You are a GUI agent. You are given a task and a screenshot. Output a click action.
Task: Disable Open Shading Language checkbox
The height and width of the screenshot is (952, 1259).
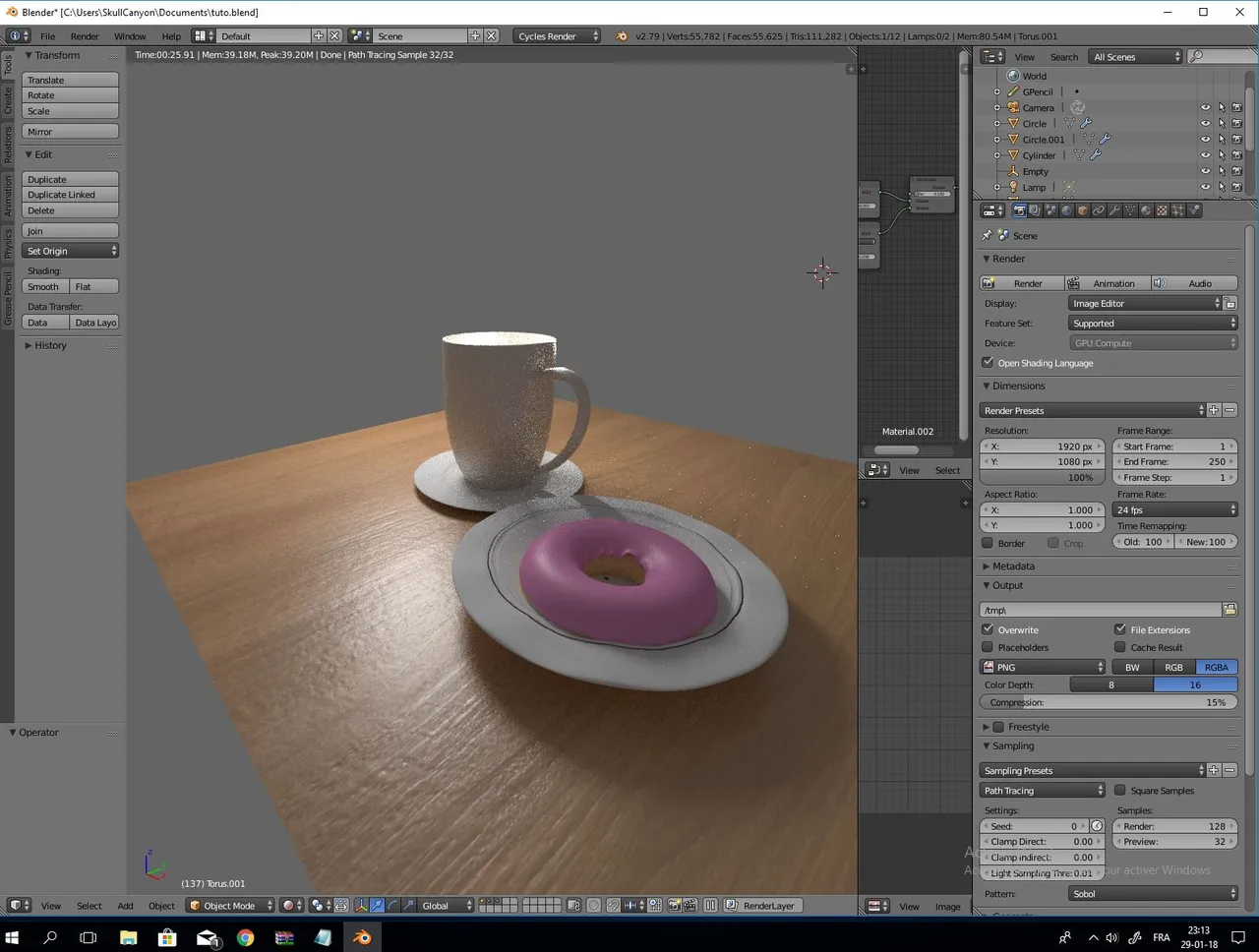(x=988, y=363)
